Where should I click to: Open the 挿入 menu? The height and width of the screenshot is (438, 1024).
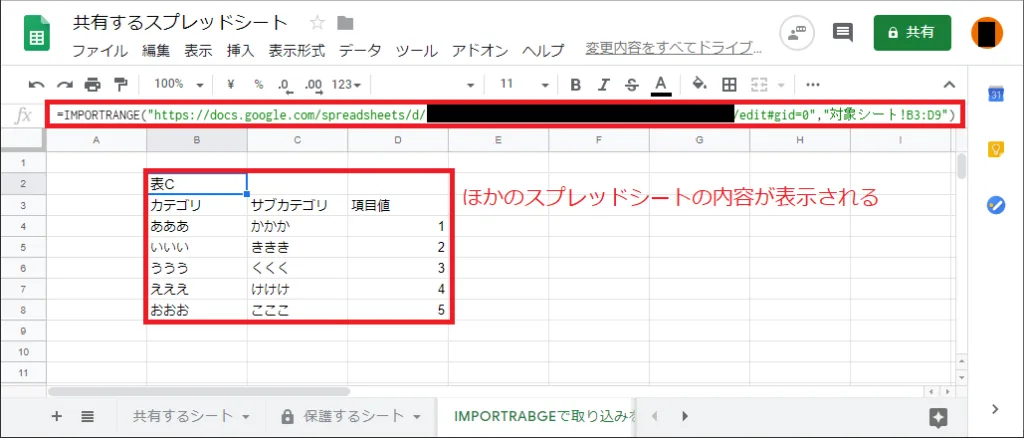tap(240, 50)
